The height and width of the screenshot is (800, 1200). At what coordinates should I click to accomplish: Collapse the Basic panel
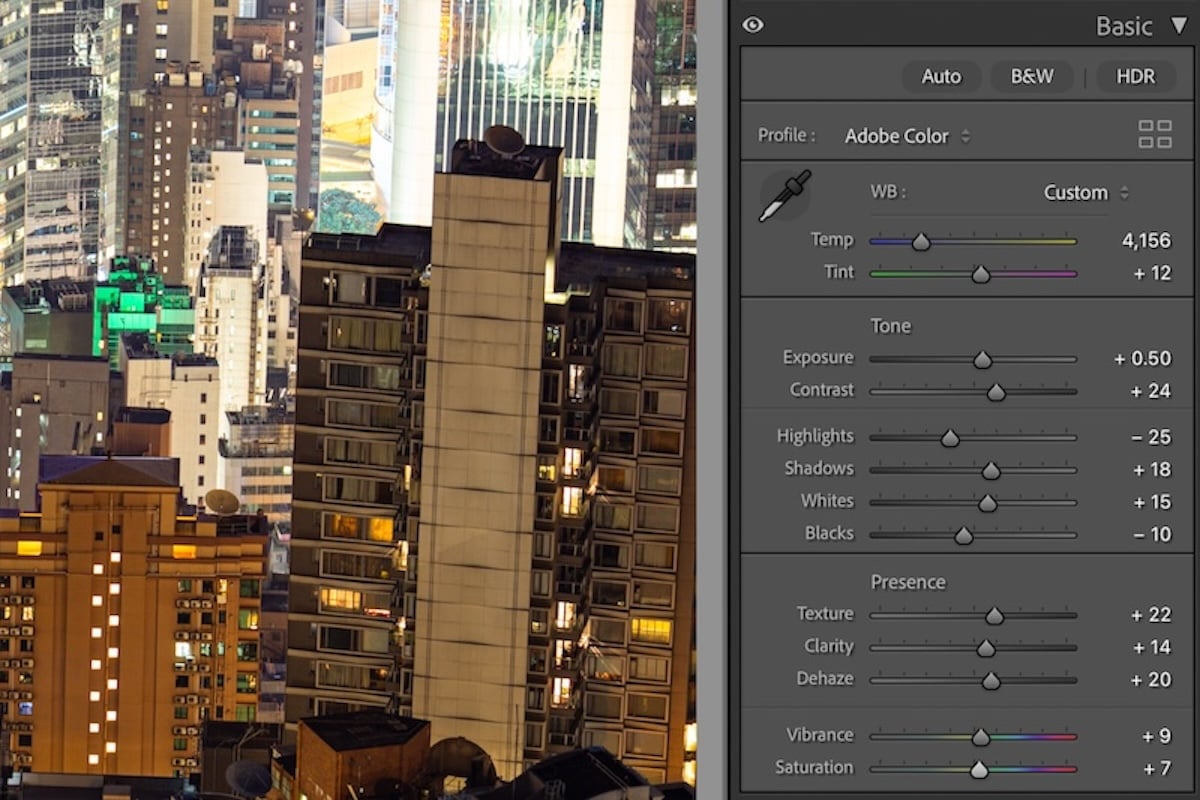click(1178, 26)
